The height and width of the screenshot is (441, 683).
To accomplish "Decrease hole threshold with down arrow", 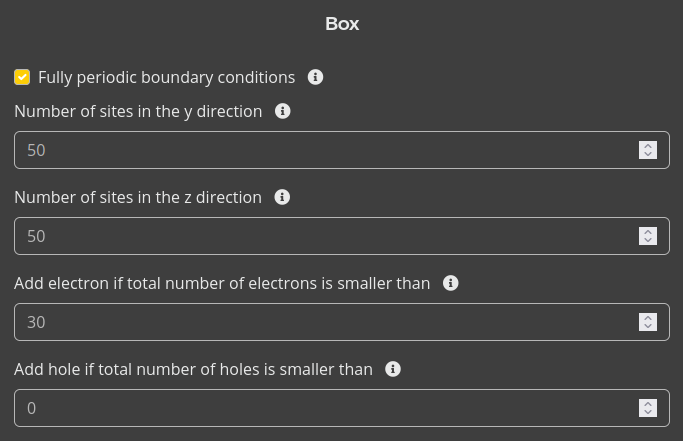I will point(648,413).
